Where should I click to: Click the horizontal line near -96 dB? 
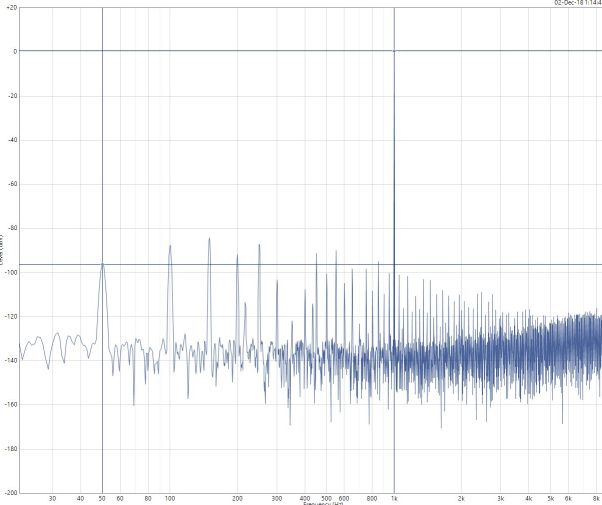[250, 265]
